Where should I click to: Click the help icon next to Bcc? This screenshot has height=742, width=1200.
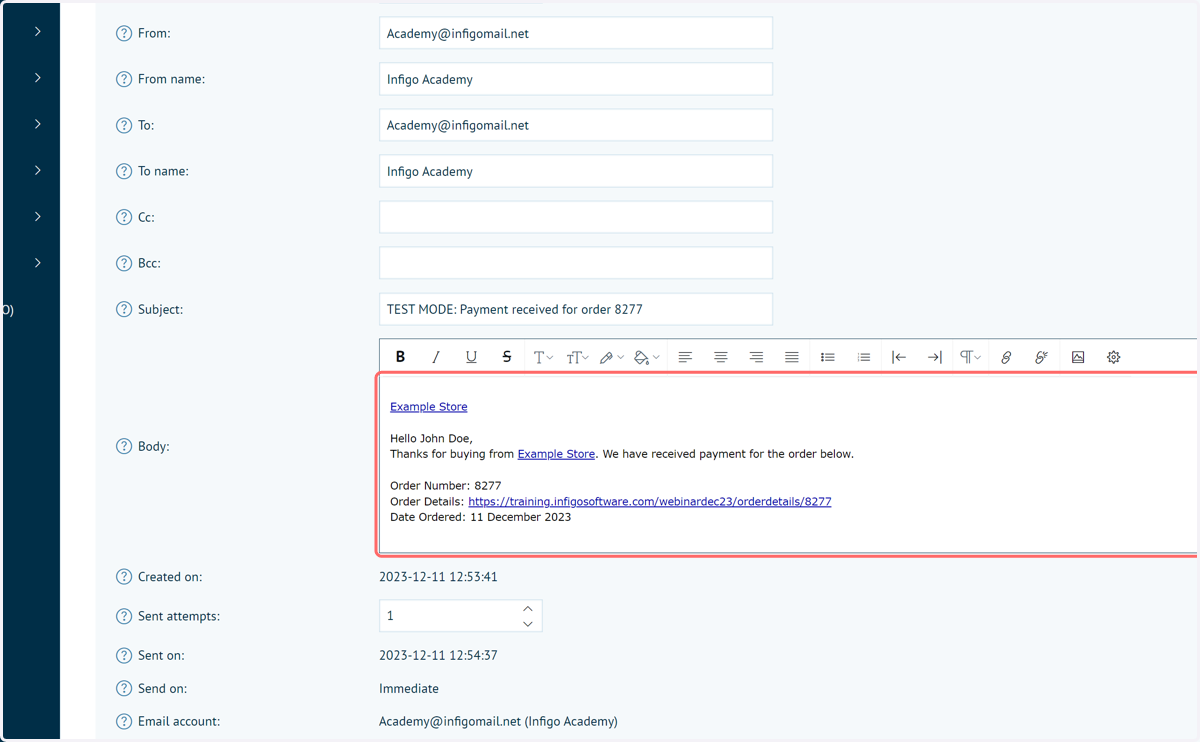pyautogui.click(x=124, y=263)
